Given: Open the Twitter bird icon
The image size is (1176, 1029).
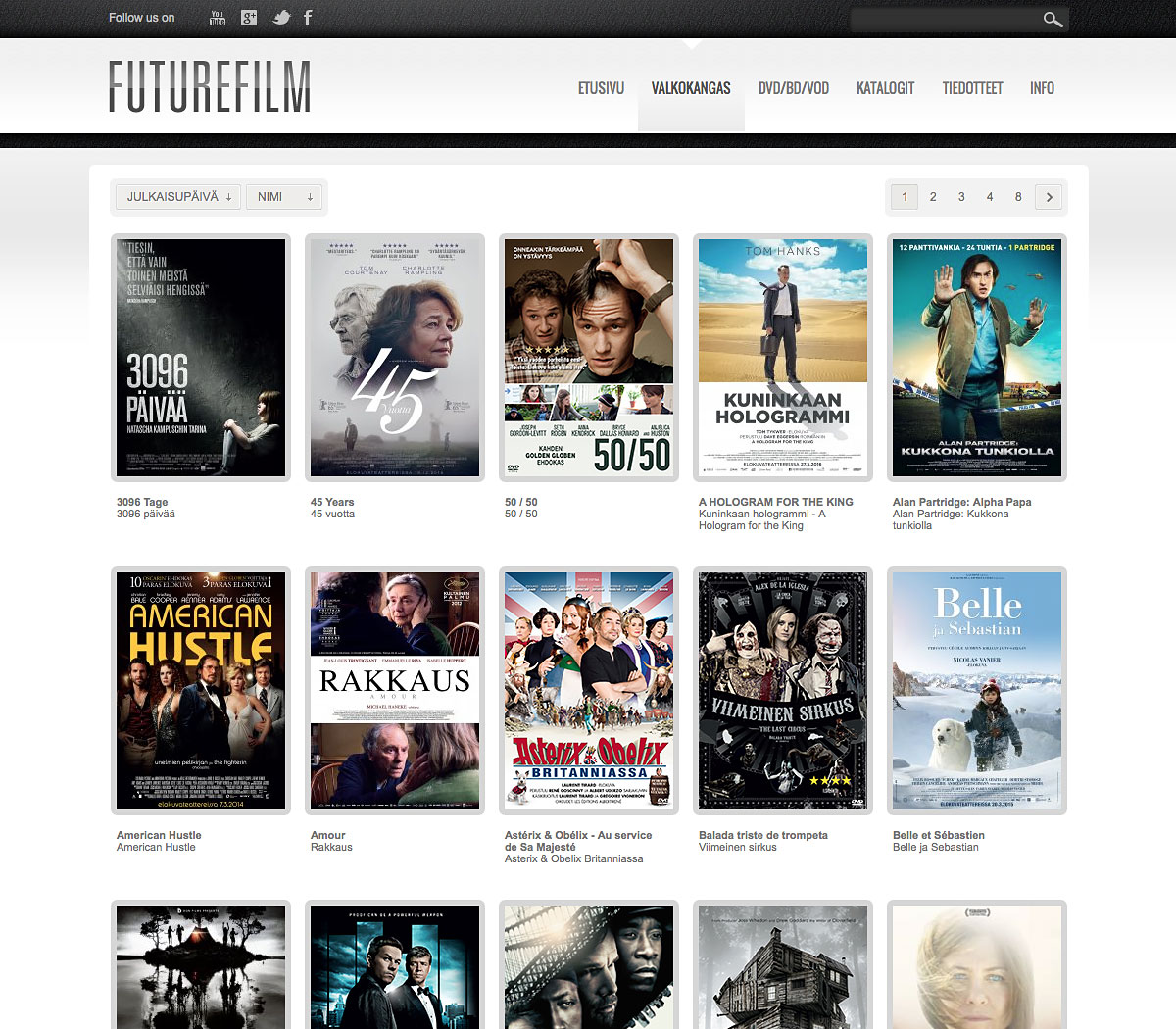Looking at the screenshot, I should tap(281, 18).
